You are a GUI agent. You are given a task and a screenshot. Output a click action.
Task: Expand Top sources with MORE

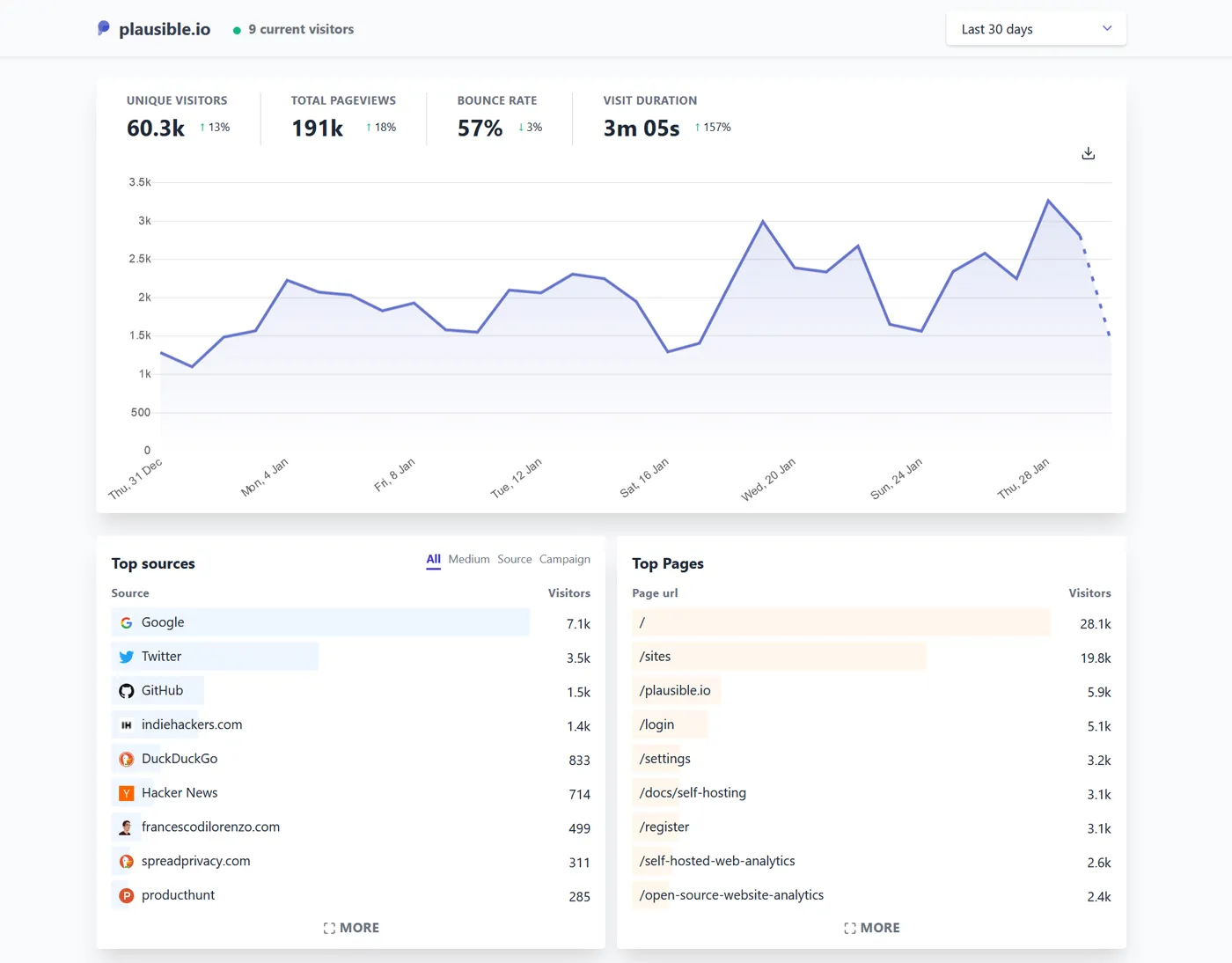point(351,928)
